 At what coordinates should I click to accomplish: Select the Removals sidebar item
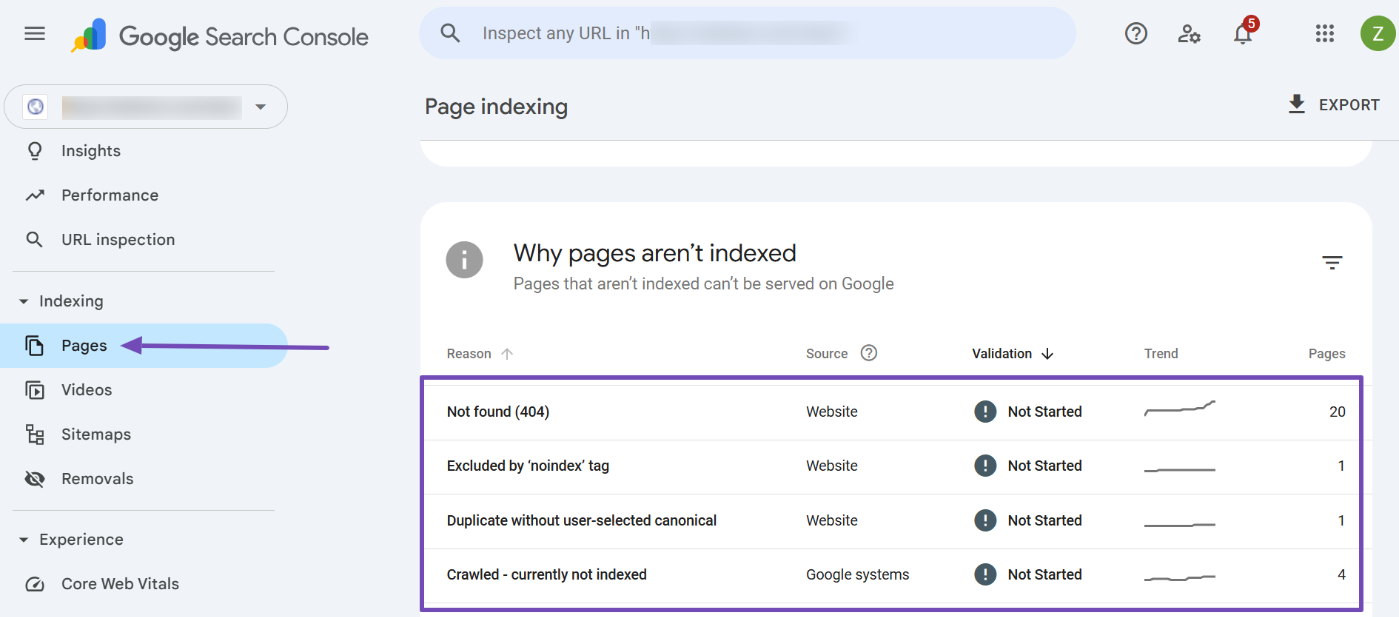coord(96,478)
